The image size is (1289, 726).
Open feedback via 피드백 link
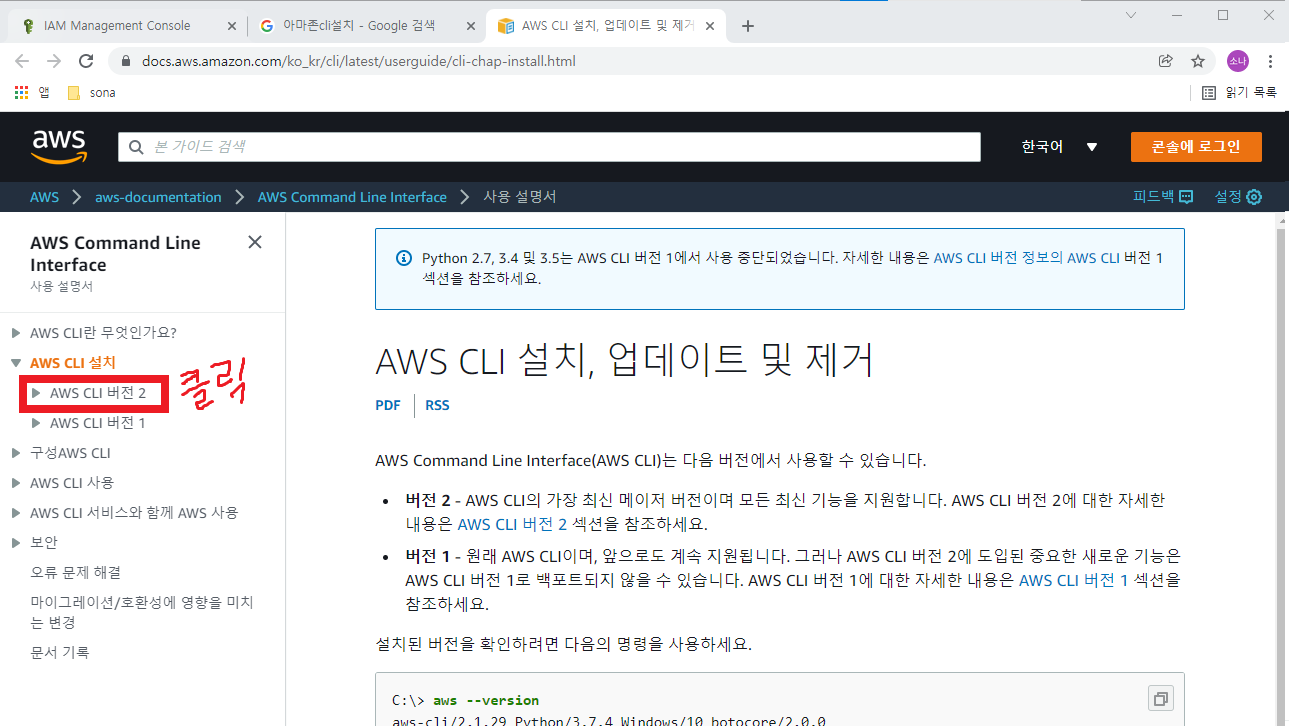(x=1163, y=197)
